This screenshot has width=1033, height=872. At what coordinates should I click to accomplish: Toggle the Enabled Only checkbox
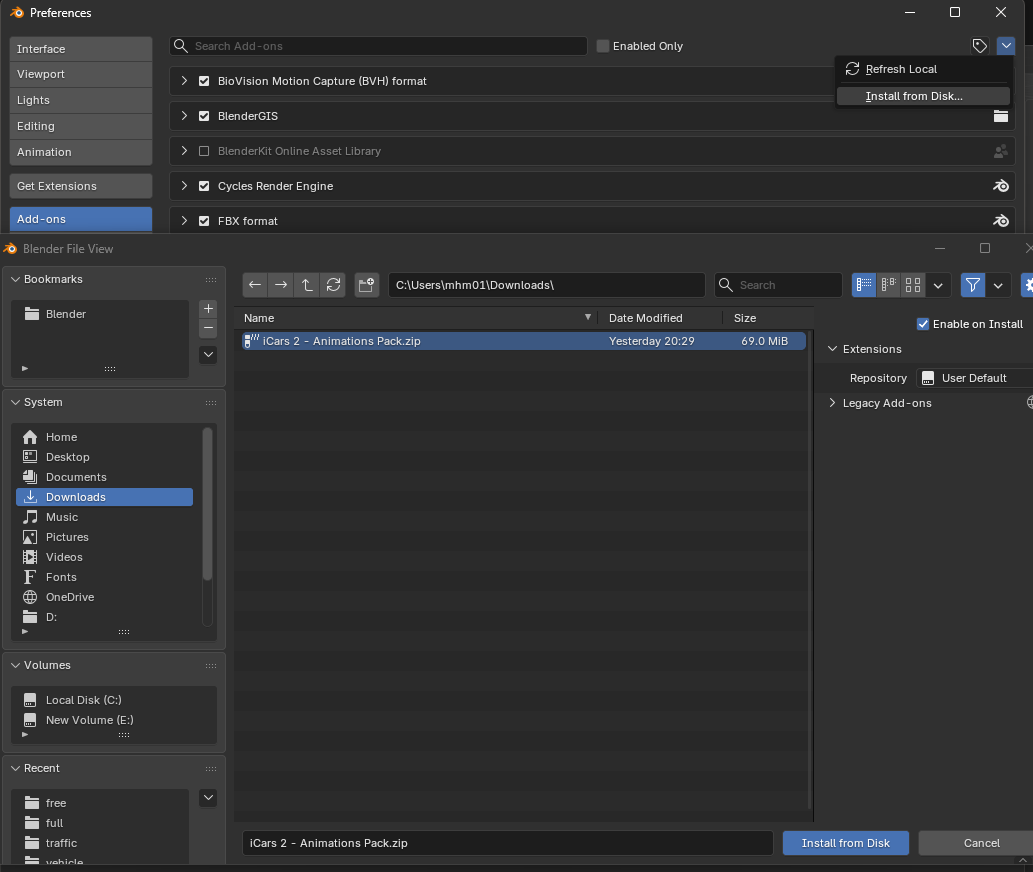tap(603, 46)
